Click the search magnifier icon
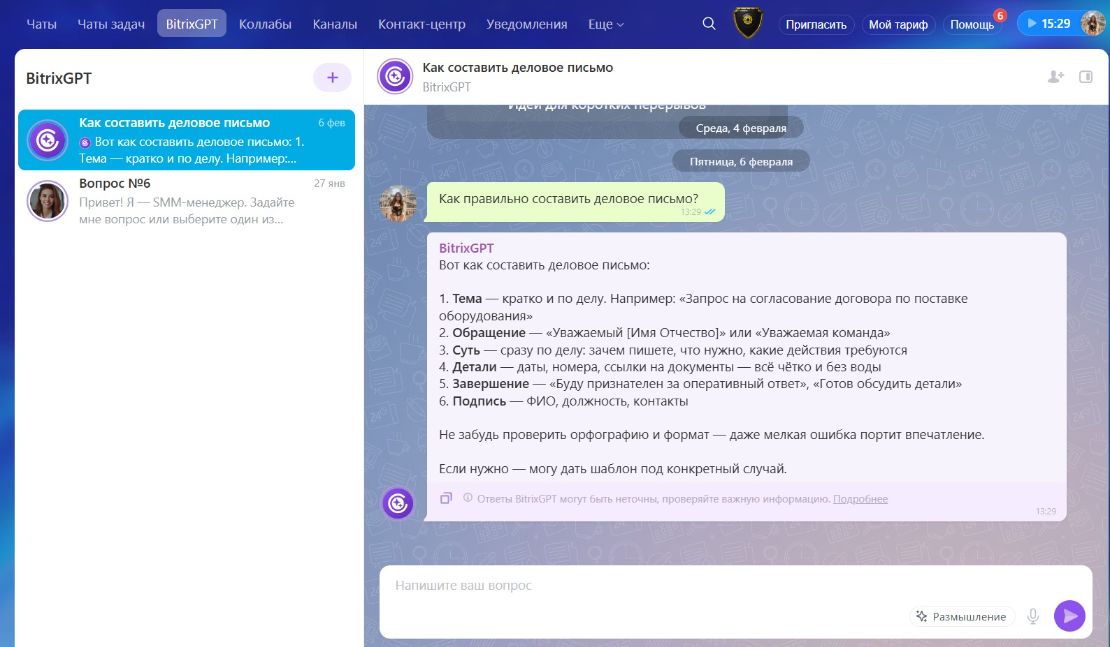Viewport: 1110px width, 647px height. [x=709, y=24]
